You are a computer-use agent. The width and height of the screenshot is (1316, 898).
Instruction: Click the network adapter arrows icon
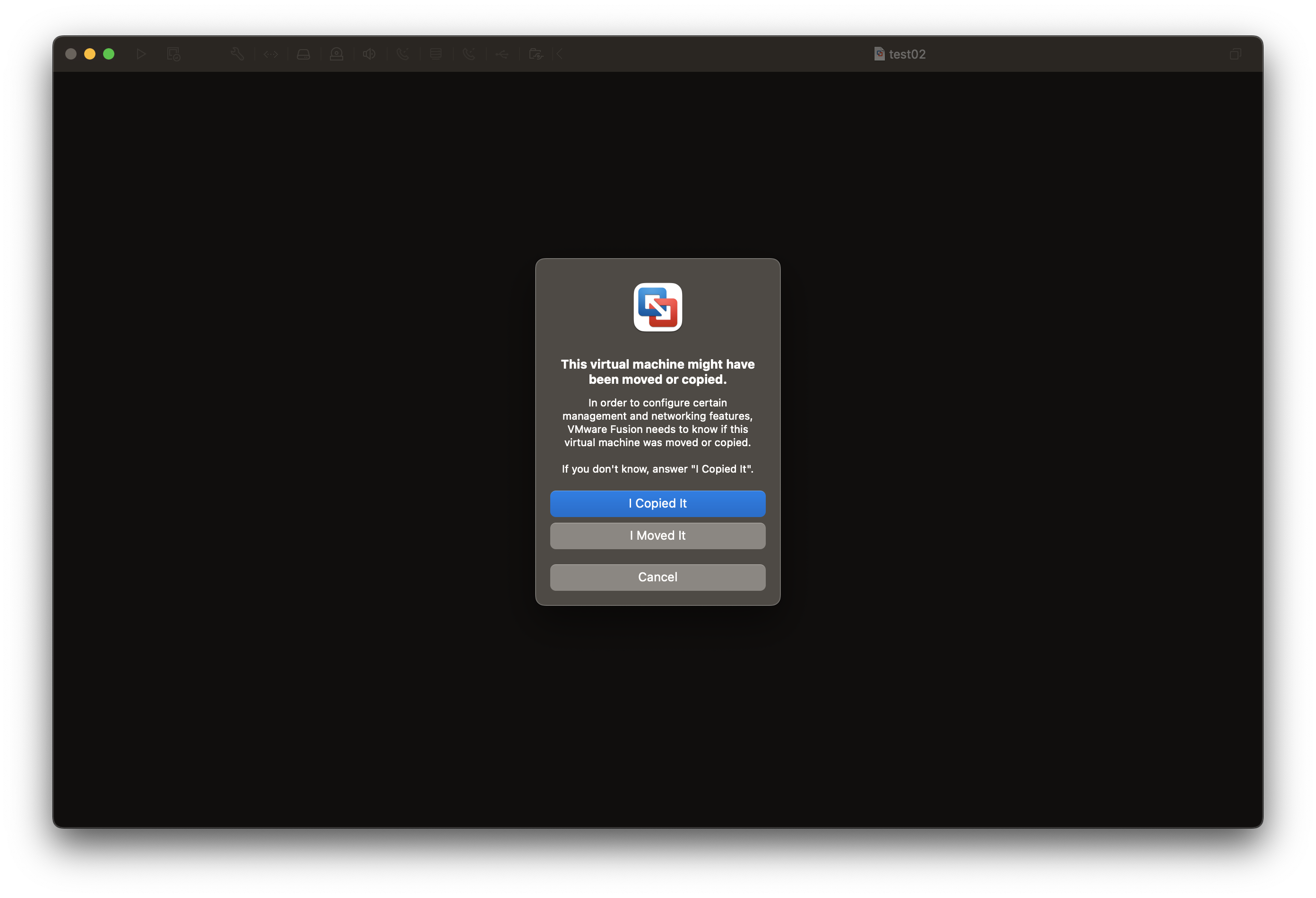[271, 54]
